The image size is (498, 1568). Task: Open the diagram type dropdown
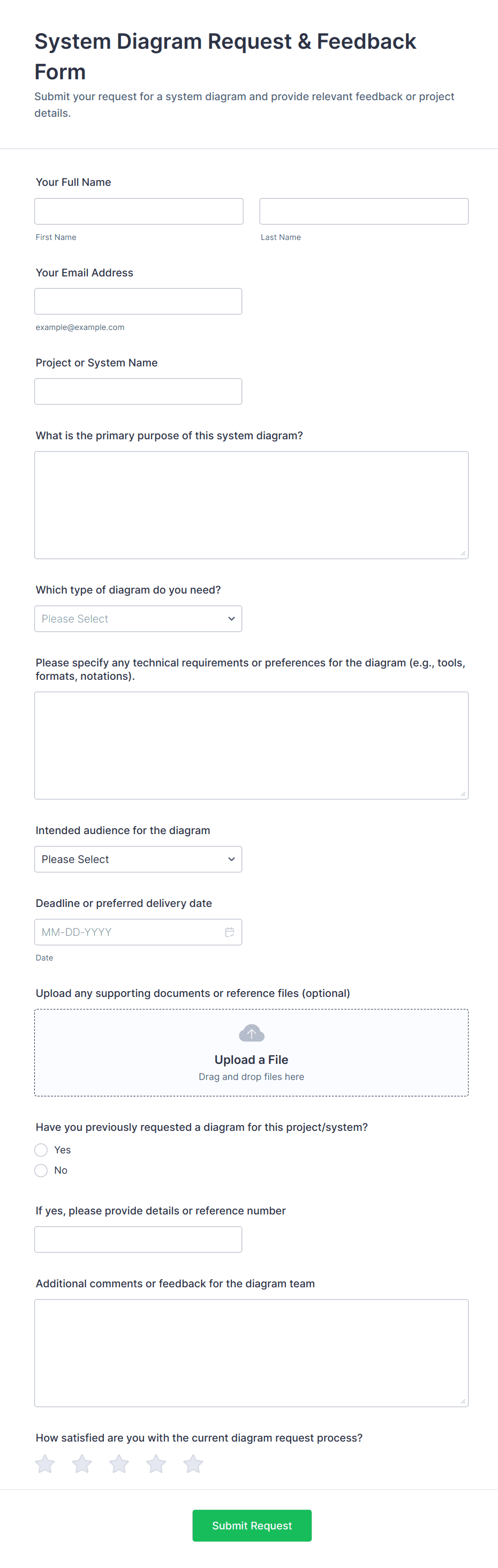click(138, 618)
